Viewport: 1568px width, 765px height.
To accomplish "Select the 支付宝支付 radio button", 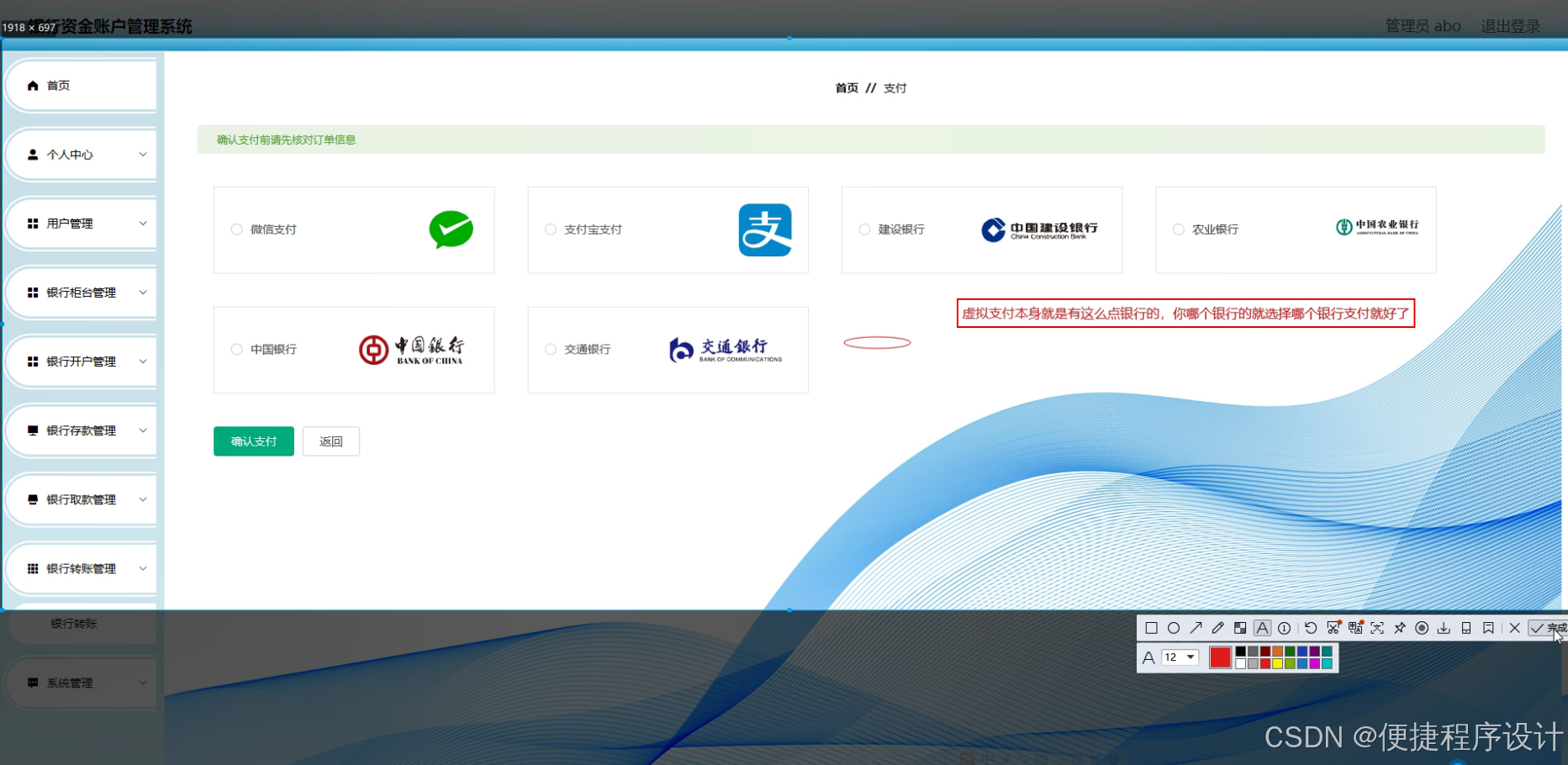I will click(551, 229).
